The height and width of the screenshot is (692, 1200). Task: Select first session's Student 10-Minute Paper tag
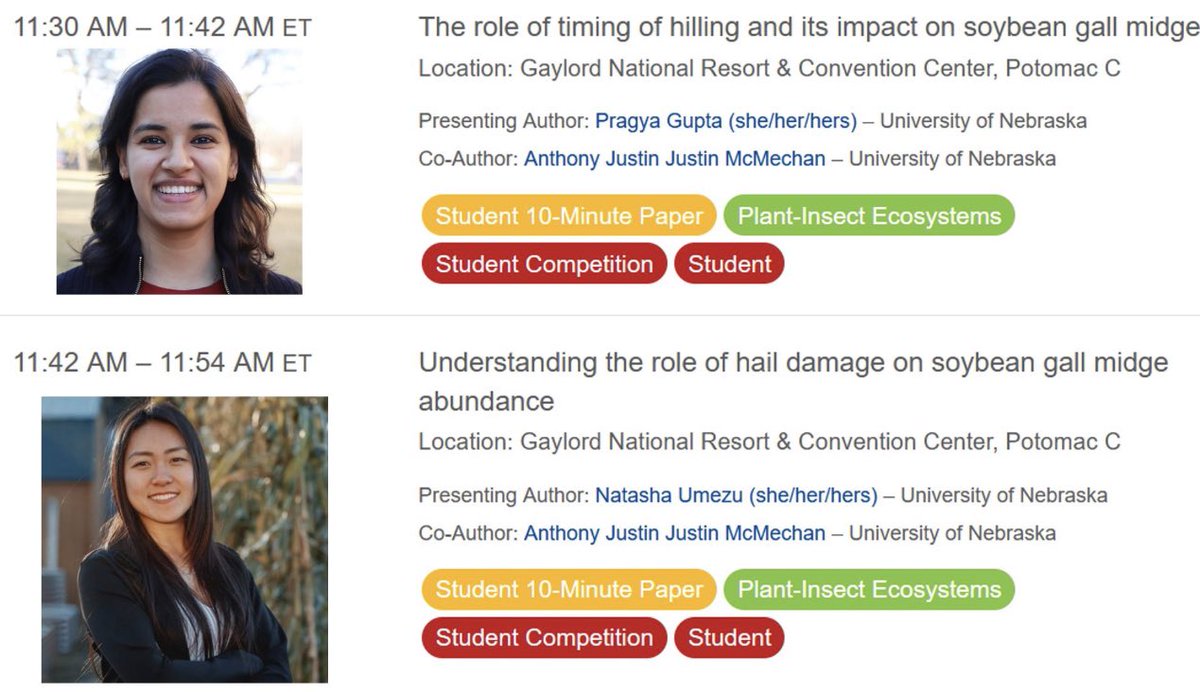point(569,216)
